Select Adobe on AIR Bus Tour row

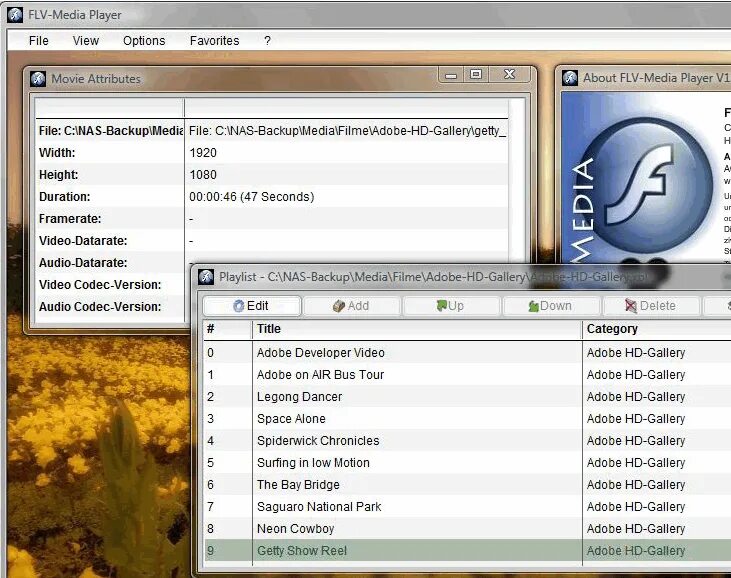coord(467,375)
